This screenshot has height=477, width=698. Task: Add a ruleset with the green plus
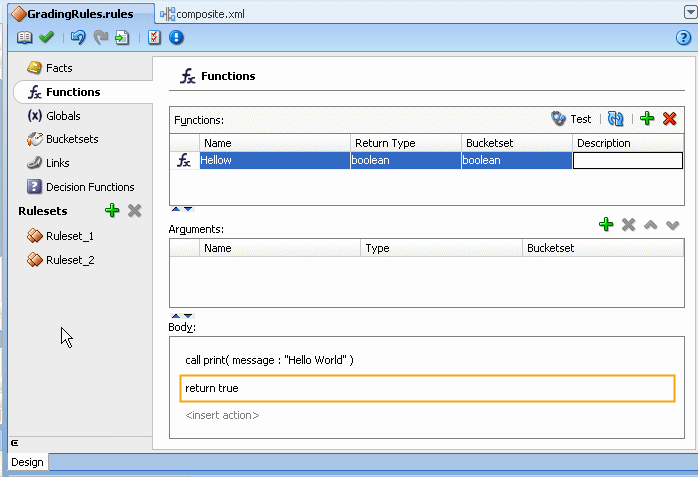pyautogui.click(x=112, y=210)
